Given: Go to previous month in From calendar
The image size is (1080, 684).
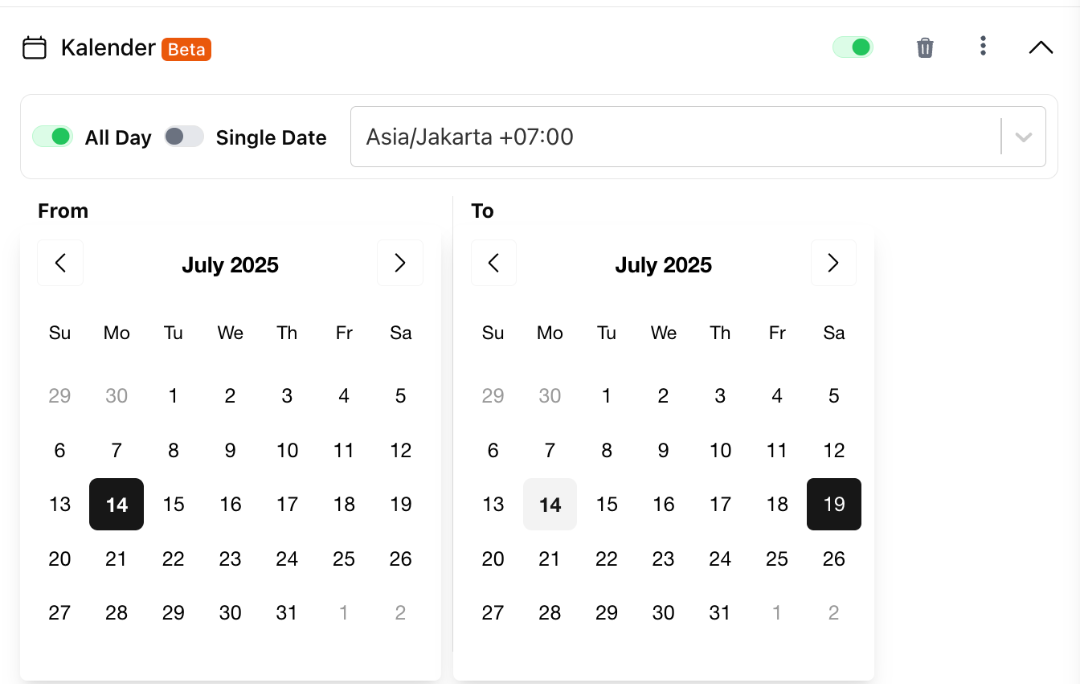Looking at the screenshot, I should pyautogui.click(x=61, y=262).
